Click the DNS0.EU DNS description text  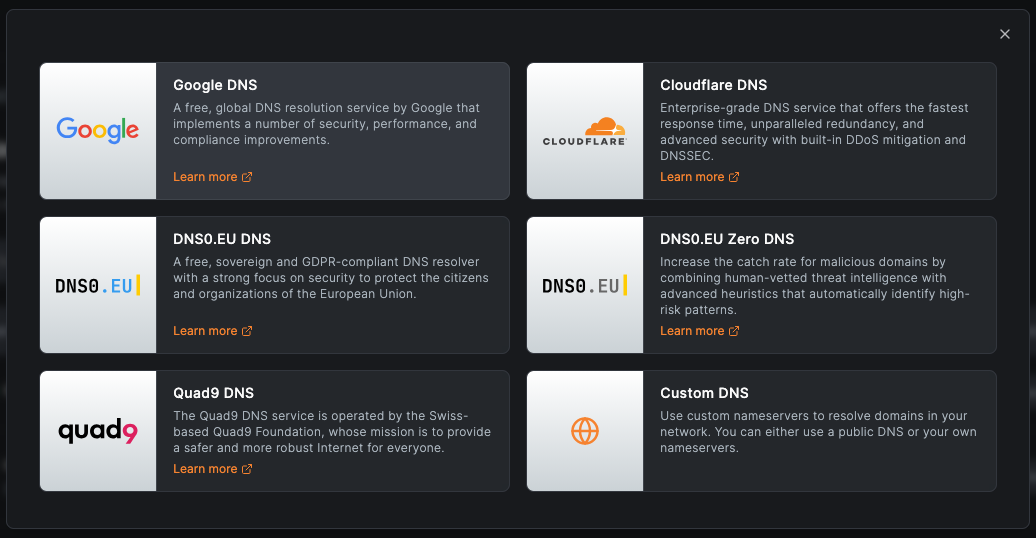[x=330, y=278]
